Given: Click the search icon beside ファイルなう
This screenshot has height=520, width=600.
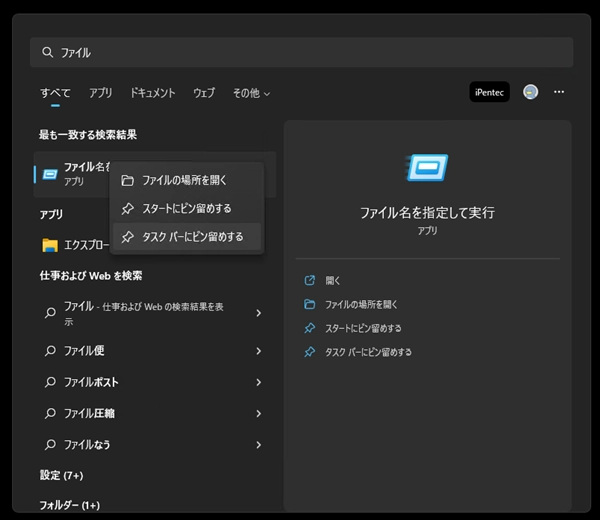Looking at the screenshot, I should tap(50, 445).
